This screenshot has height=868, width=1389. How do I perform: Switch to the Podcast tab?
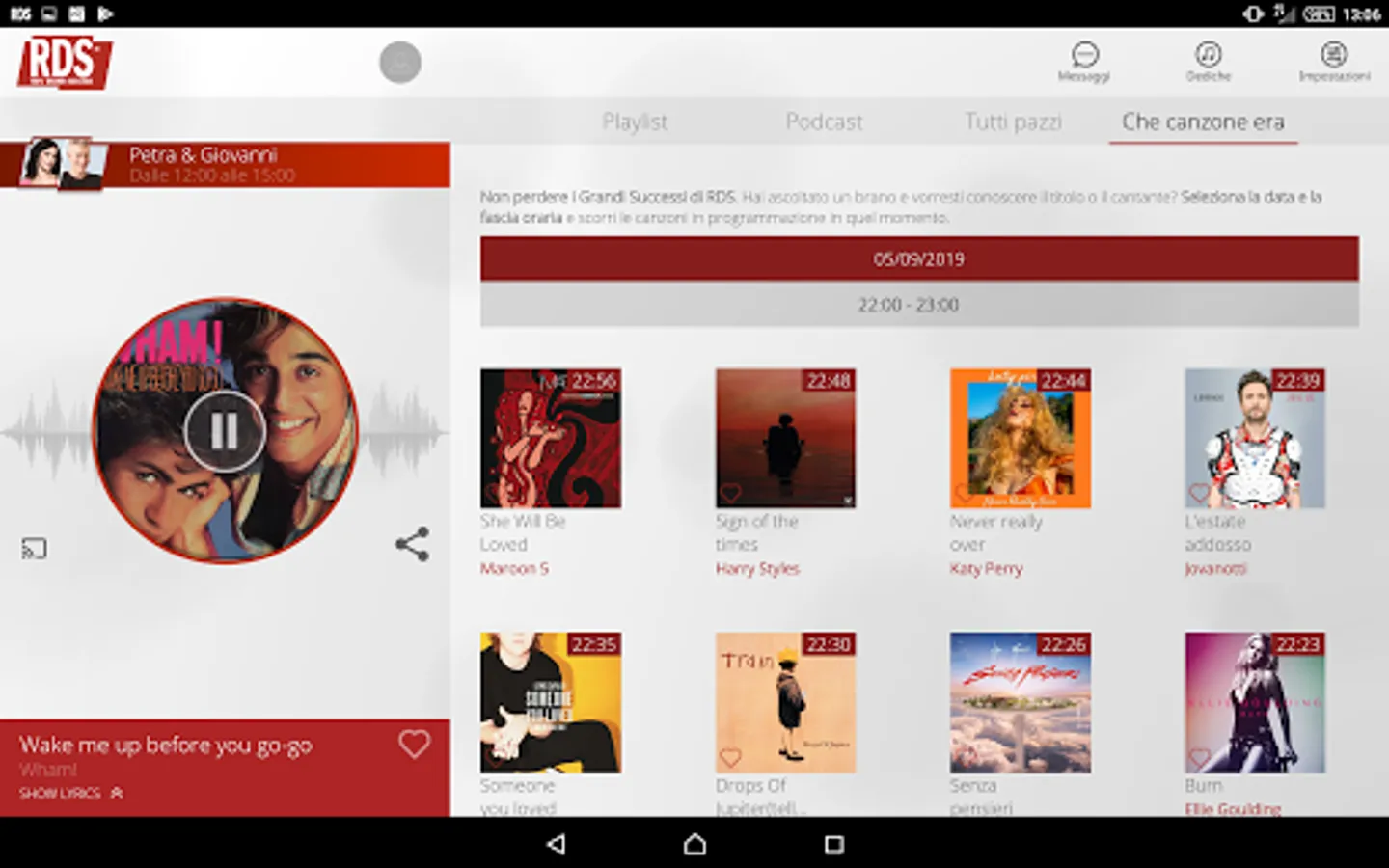824,122
